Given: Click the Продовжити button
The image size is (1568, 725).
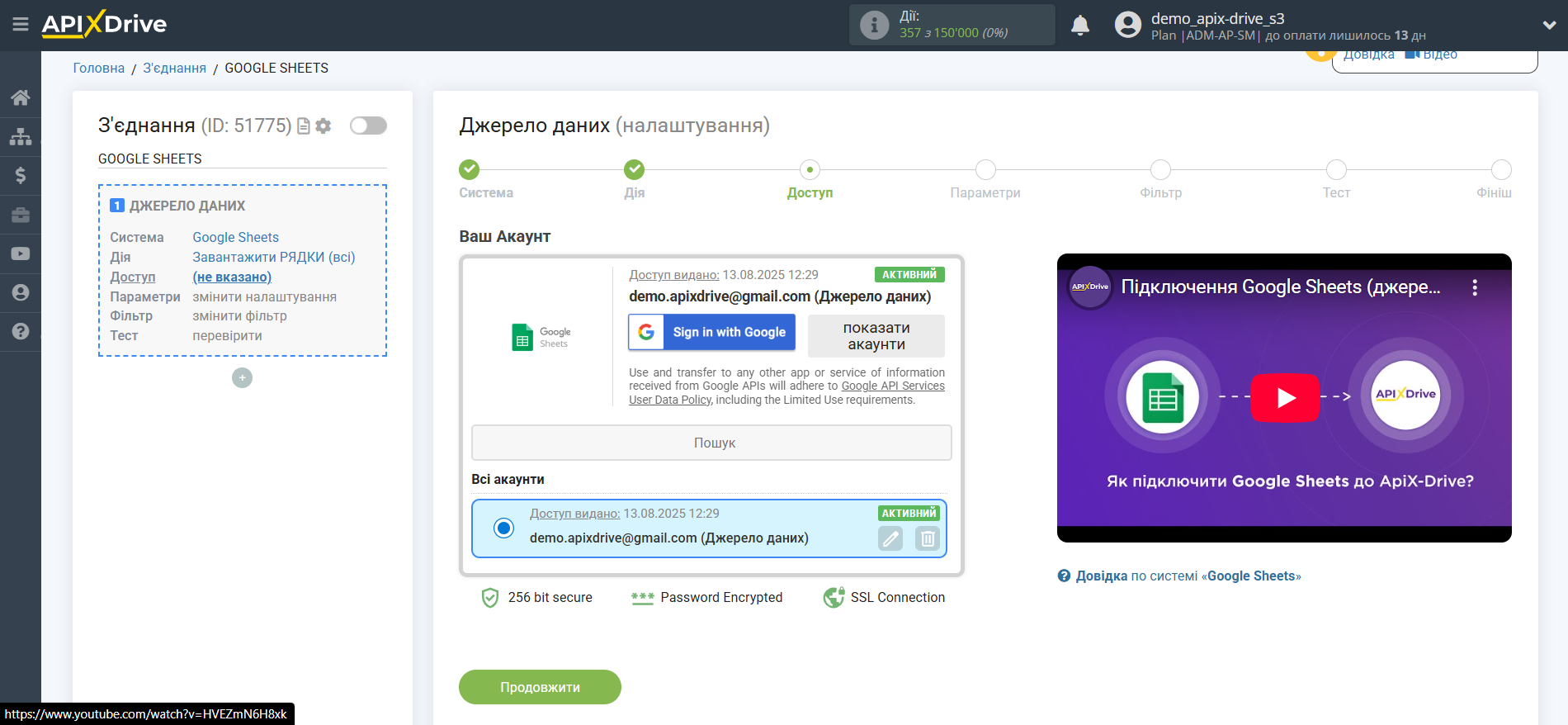Looking at the screenshot, I should [x=540, y=687].
